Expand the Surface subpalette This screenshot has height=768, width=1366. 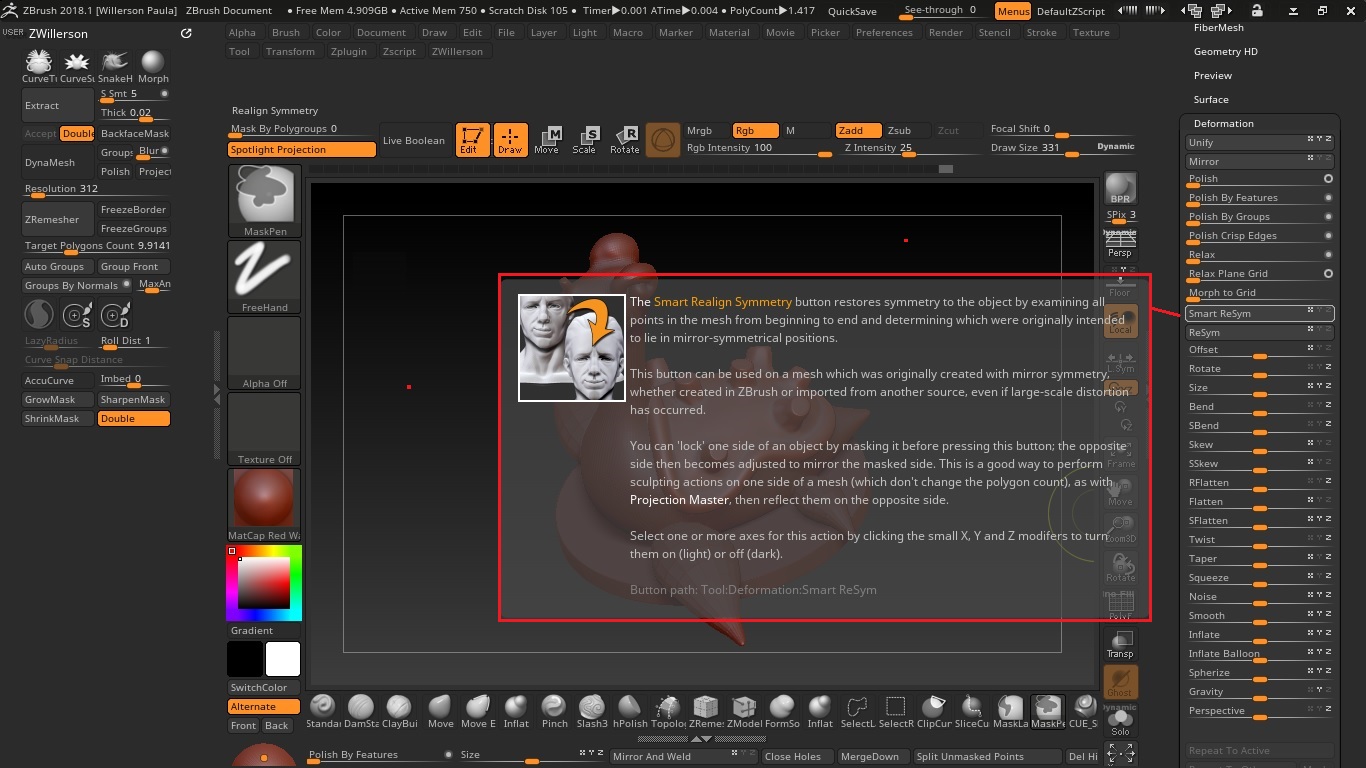(1210, 99)
